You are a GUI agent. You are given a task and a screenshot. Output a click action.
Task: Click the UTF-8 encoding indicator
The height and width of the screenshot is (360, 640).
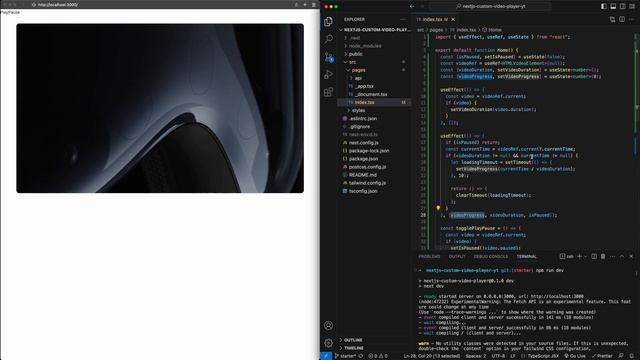tap(498, 356)
